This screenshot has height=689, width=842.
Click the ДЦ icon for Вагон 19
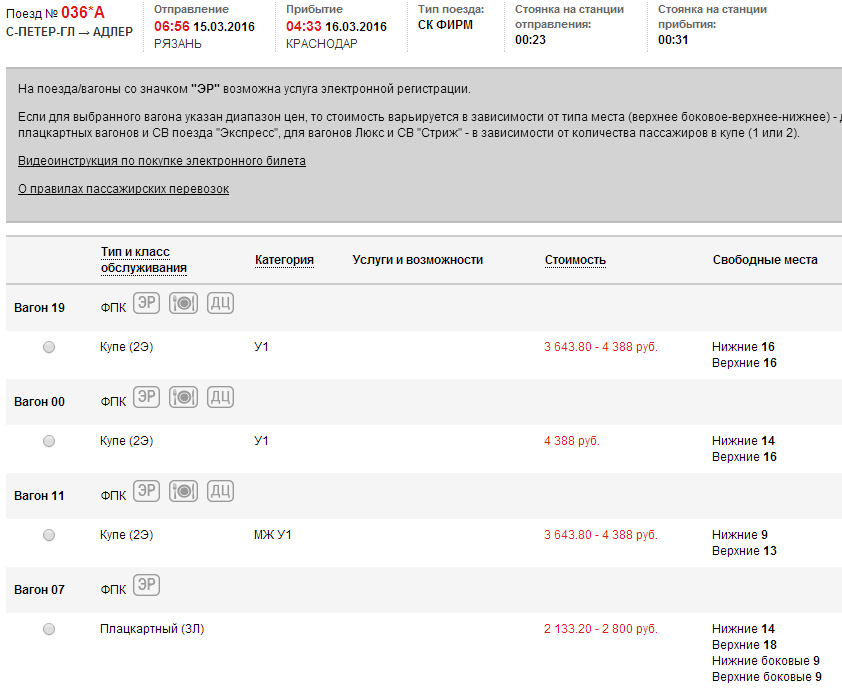pyautogui.click(x=220, y=303)
